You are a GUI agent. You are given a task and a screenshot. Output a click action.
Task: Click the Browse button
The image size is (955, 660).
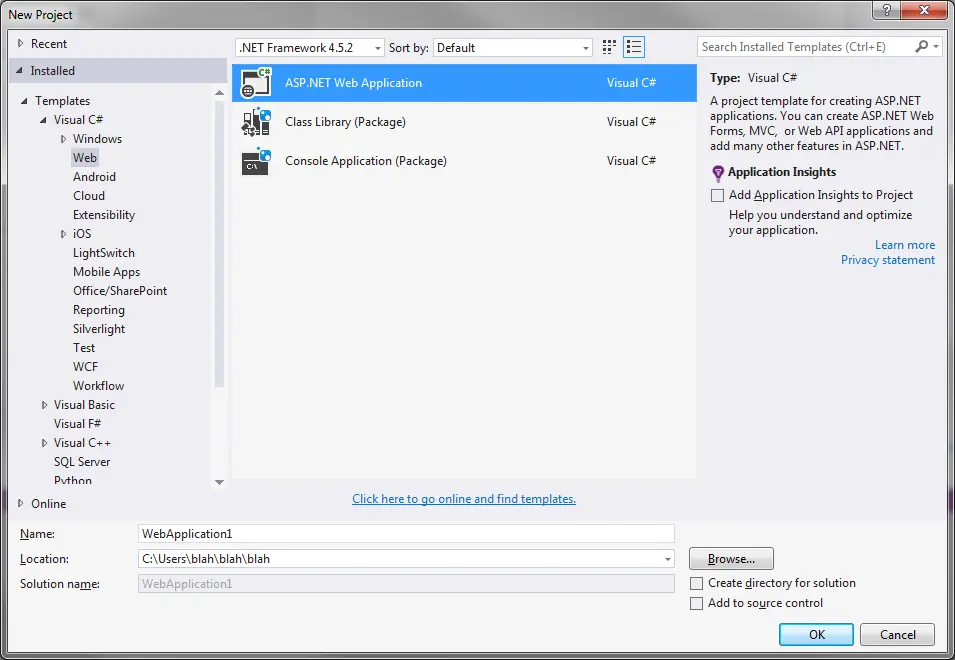pos(731,559)
